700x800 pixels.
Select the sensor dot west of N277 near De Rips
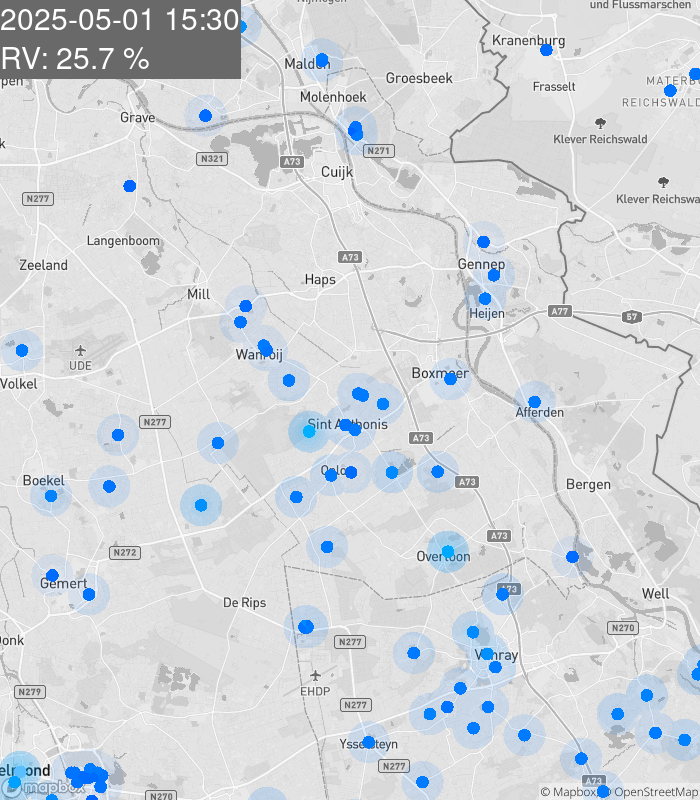coord(306,627)
